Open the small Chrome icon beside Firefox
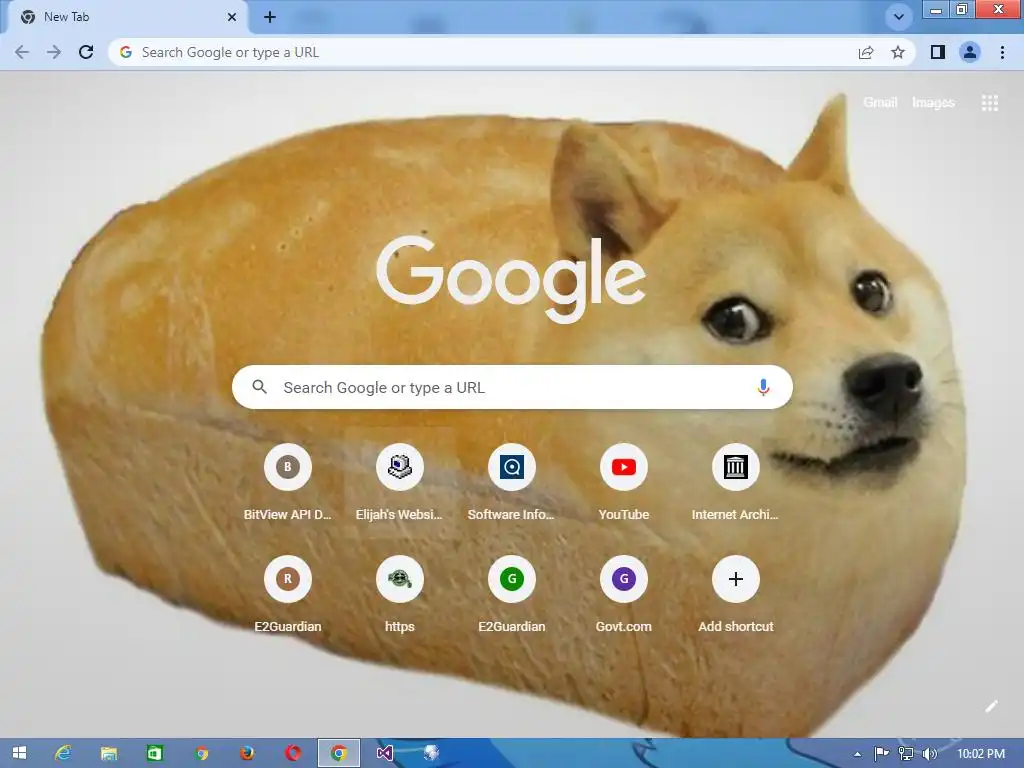The width and height of the screenshot is (1024, 768). (x=202, y=753)
